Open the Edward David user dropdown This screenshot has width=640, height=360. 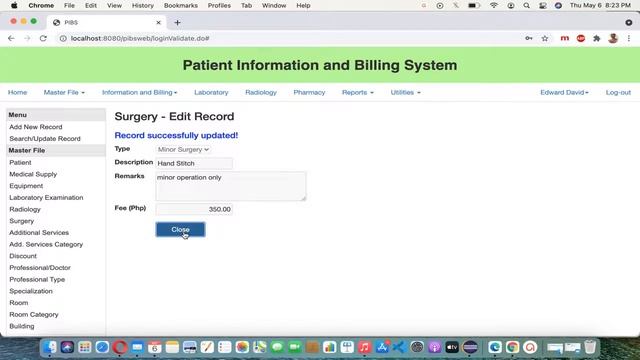(x=564, y=92)
